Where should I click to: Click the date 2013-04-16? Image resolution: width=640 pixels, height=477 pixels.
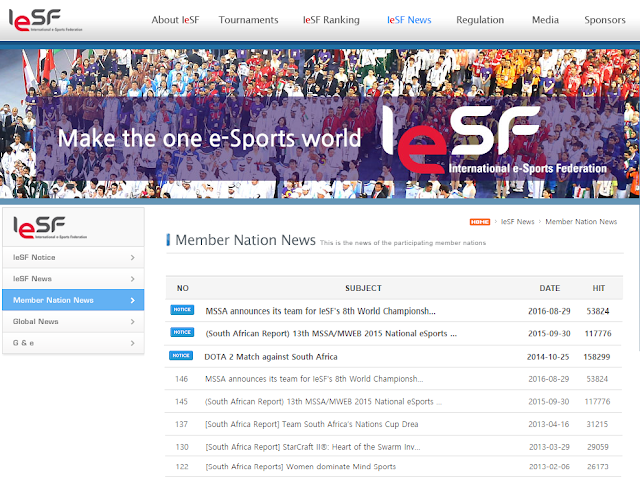(x=549, y=424)
